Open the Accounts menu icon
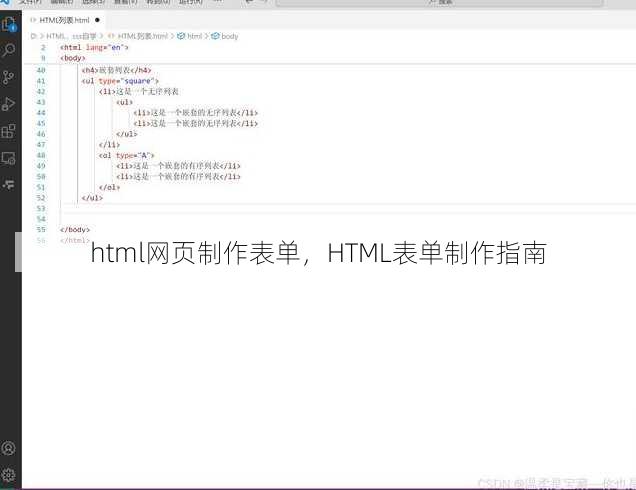 tap(8, 448)
